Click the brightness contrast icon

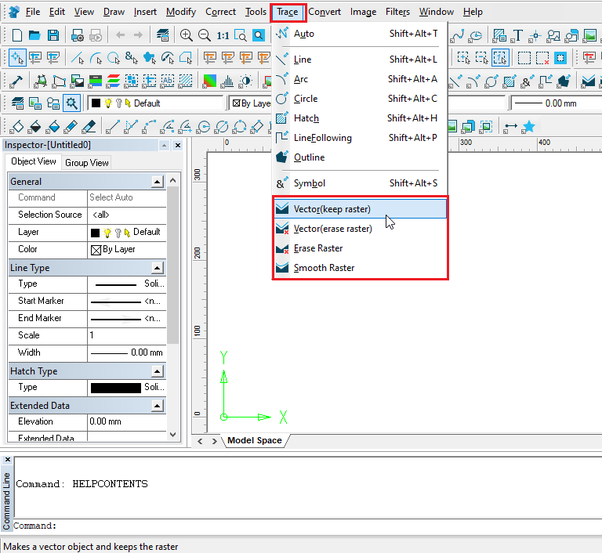point(245,81)
